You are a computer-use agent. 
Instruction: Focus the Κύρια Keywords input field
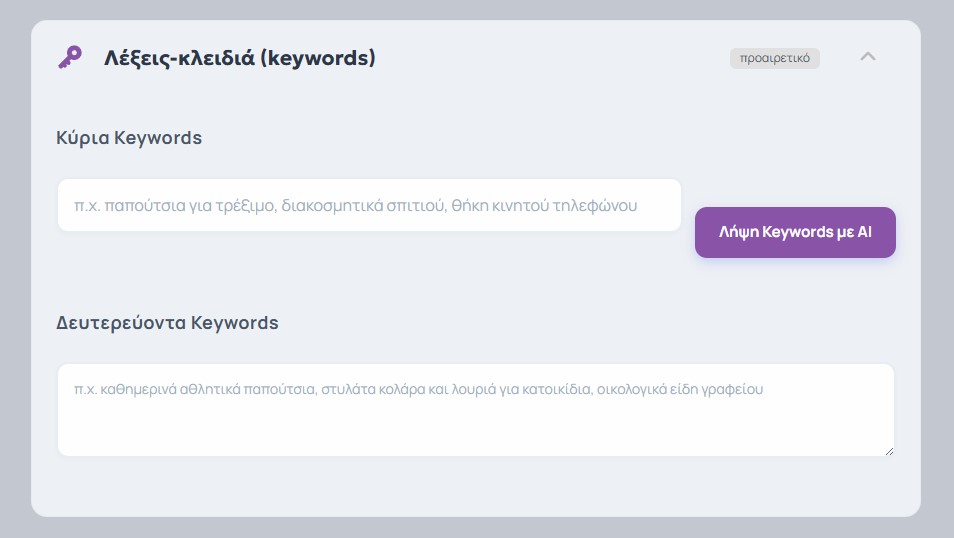pyautogui.click(x=369, y=205)
